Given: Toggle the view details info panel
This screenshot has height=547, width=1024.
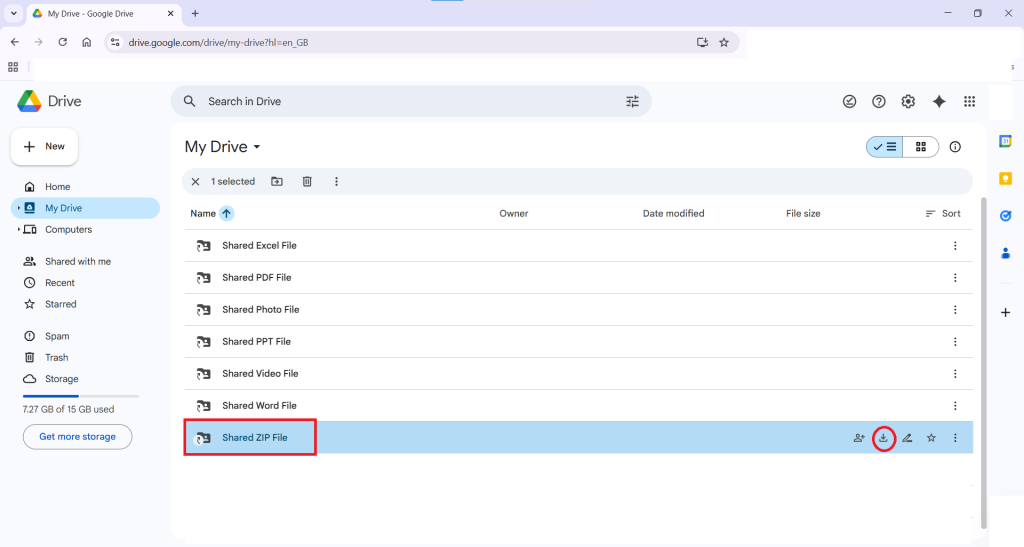Looking at the screenshot, I should coord(955,147).
